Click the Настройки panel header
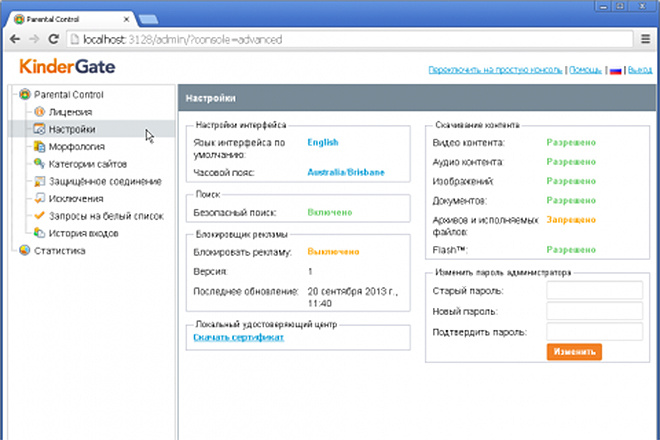Image resolution: width=660 pixels, height=440 pixels. click(x=417, y=98)
